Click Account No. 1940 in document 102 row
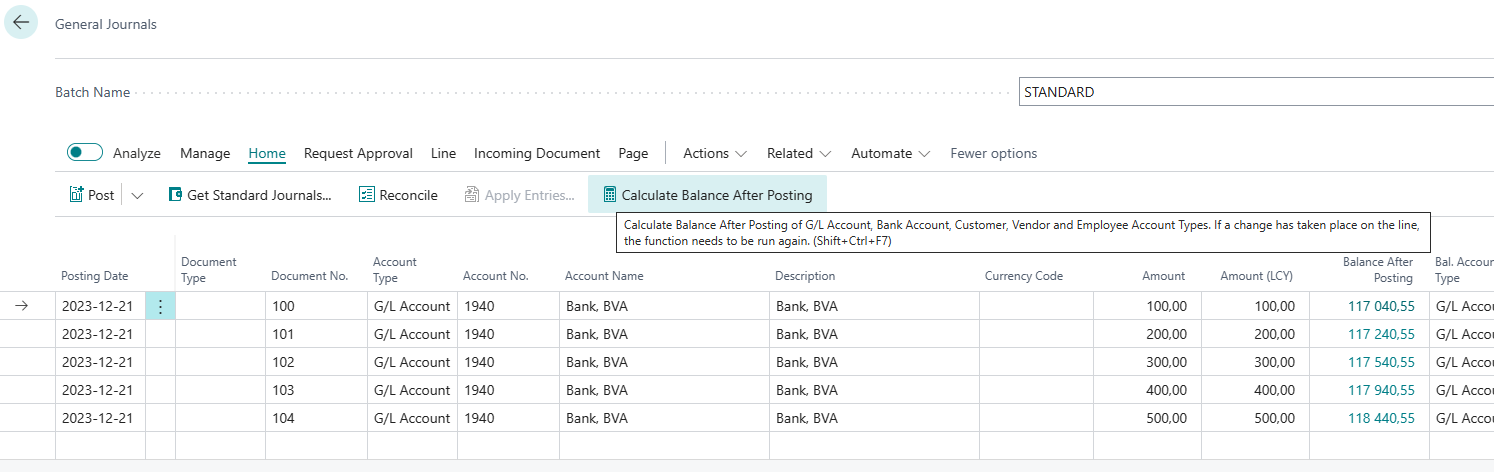The image size is (1494, 472). pos(508,362)
